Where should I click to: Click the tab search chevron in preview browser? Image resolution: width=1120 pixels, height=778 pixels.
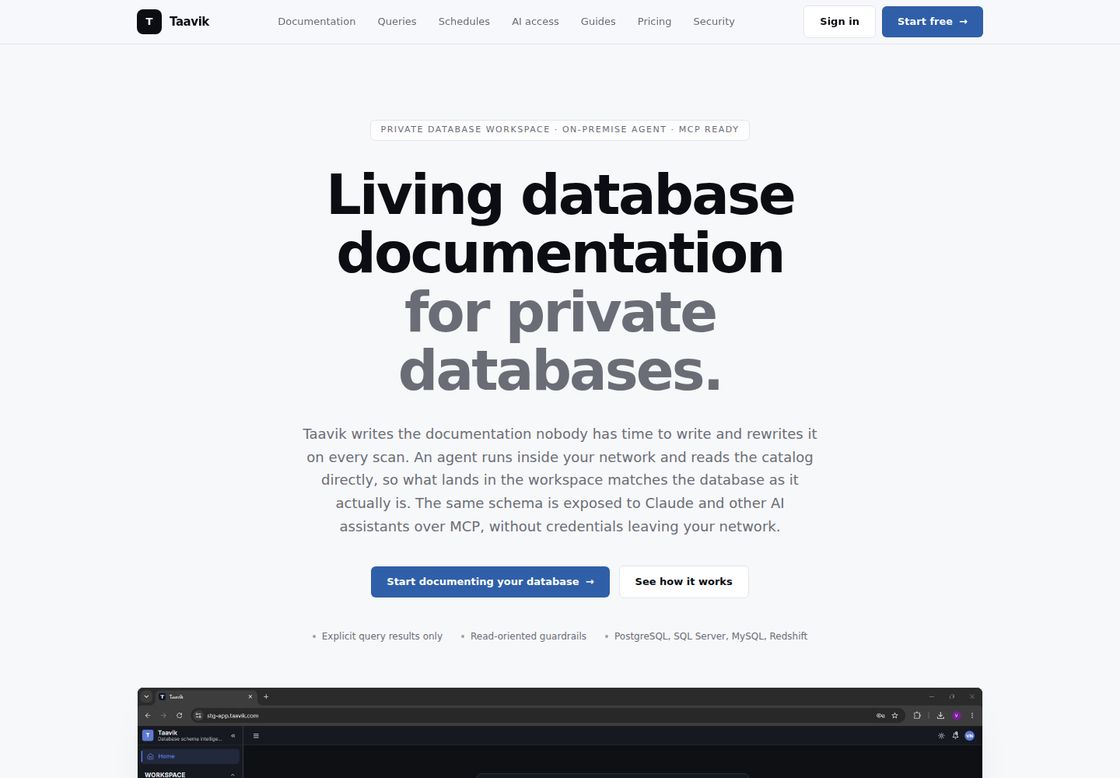[146, 697]
